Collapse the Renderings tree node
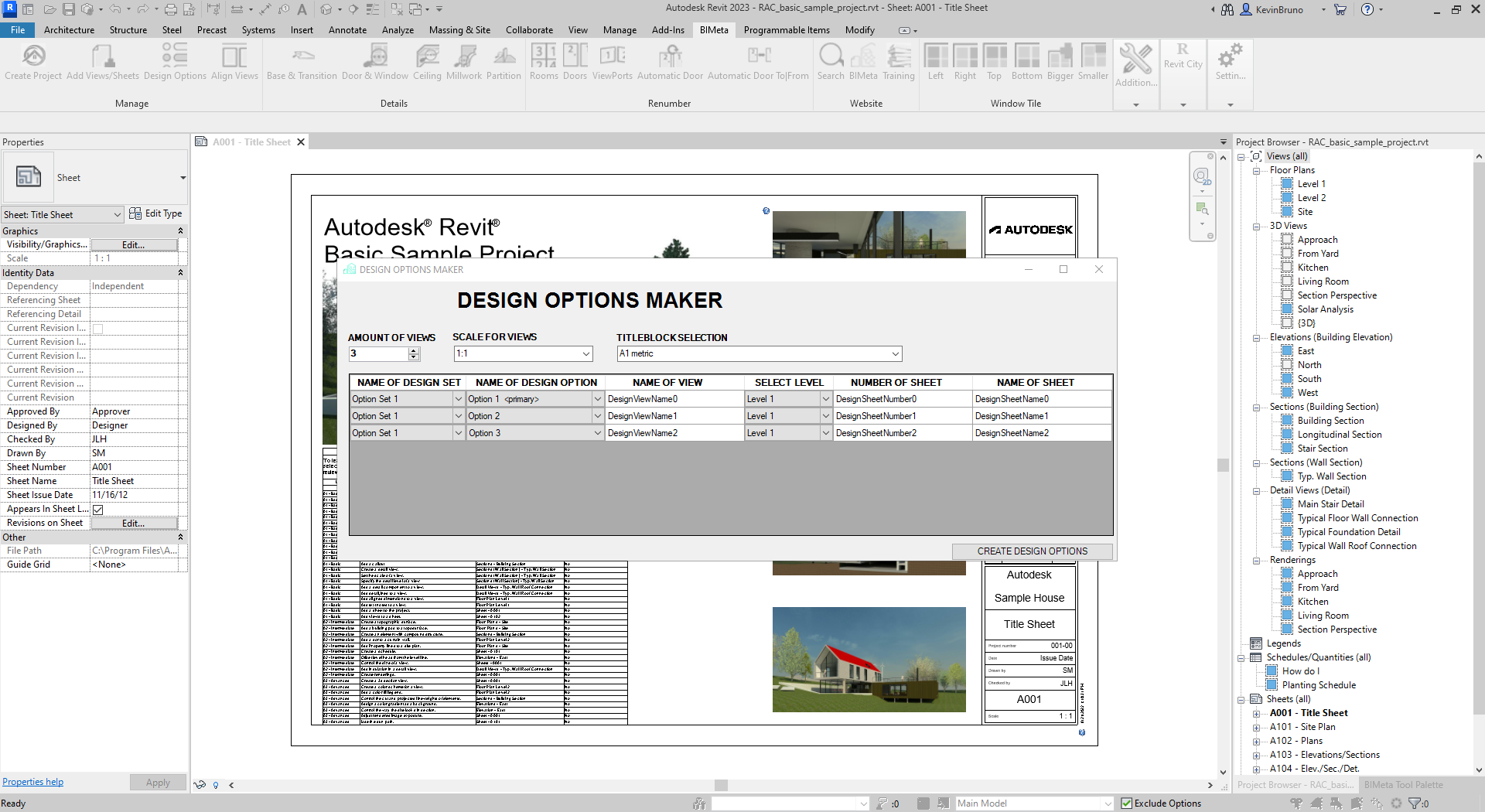This screenshot has height=812, width=1485. [x=1256, y=561]
